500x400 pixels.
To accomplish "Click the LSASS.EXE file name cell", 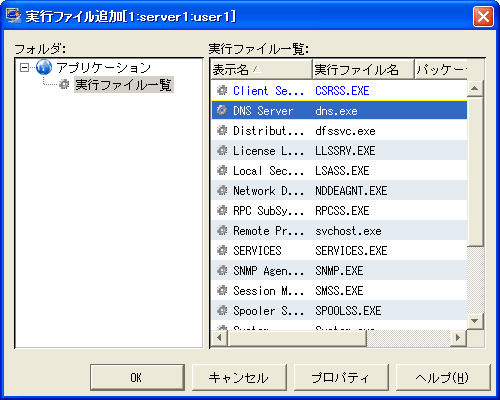I will (342, 171).
